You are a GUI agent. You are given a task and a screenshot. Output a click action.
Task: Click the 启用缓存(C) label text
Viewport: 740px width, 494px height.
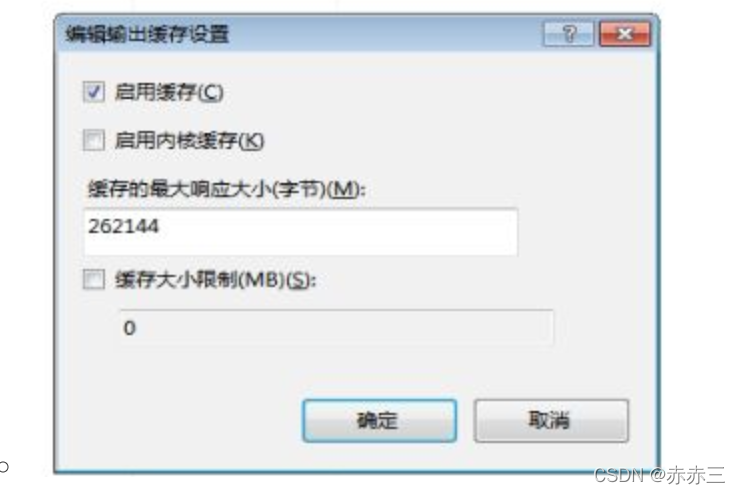169,92
